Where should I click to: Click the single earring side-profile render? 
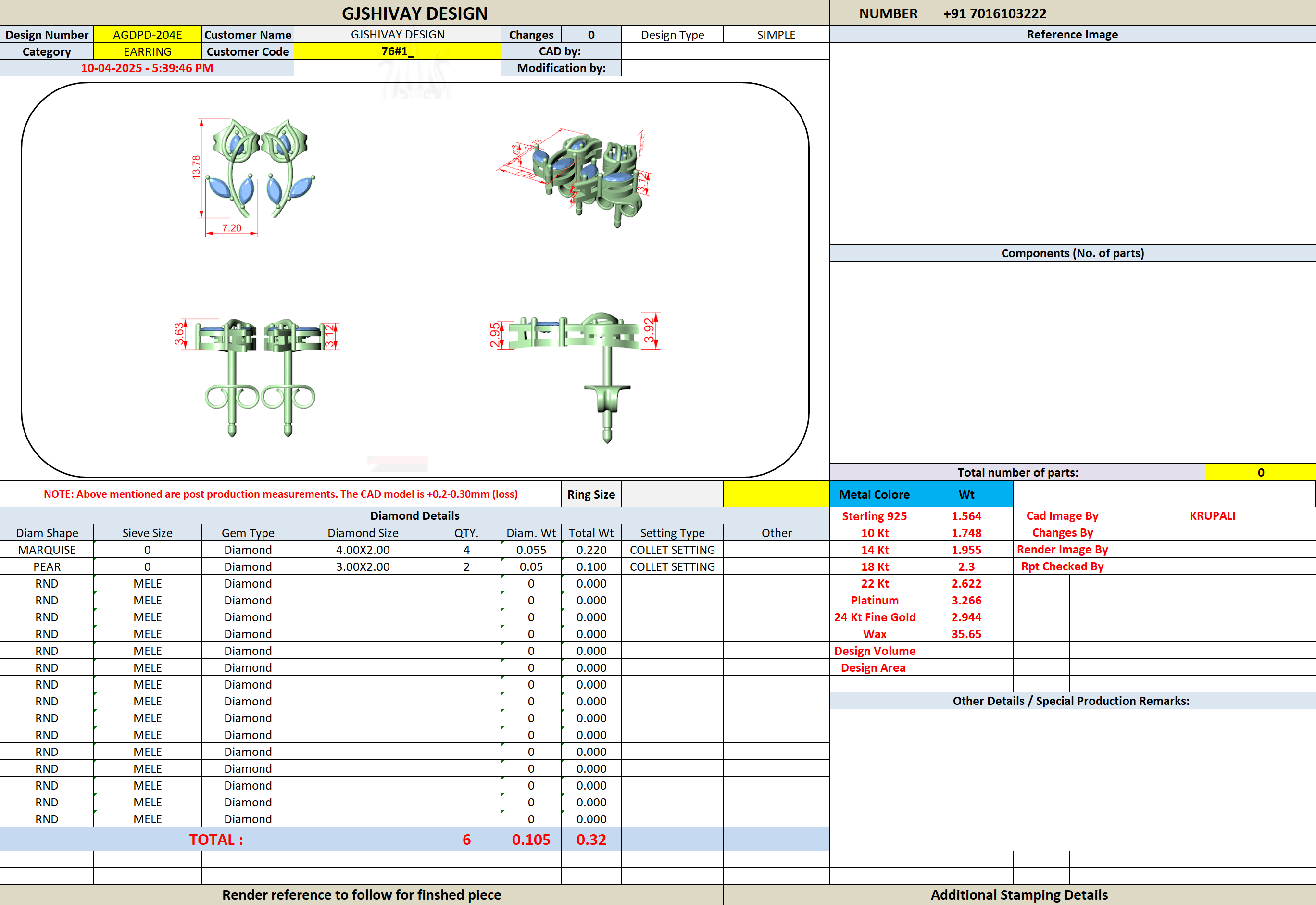[x=575, y=377]
